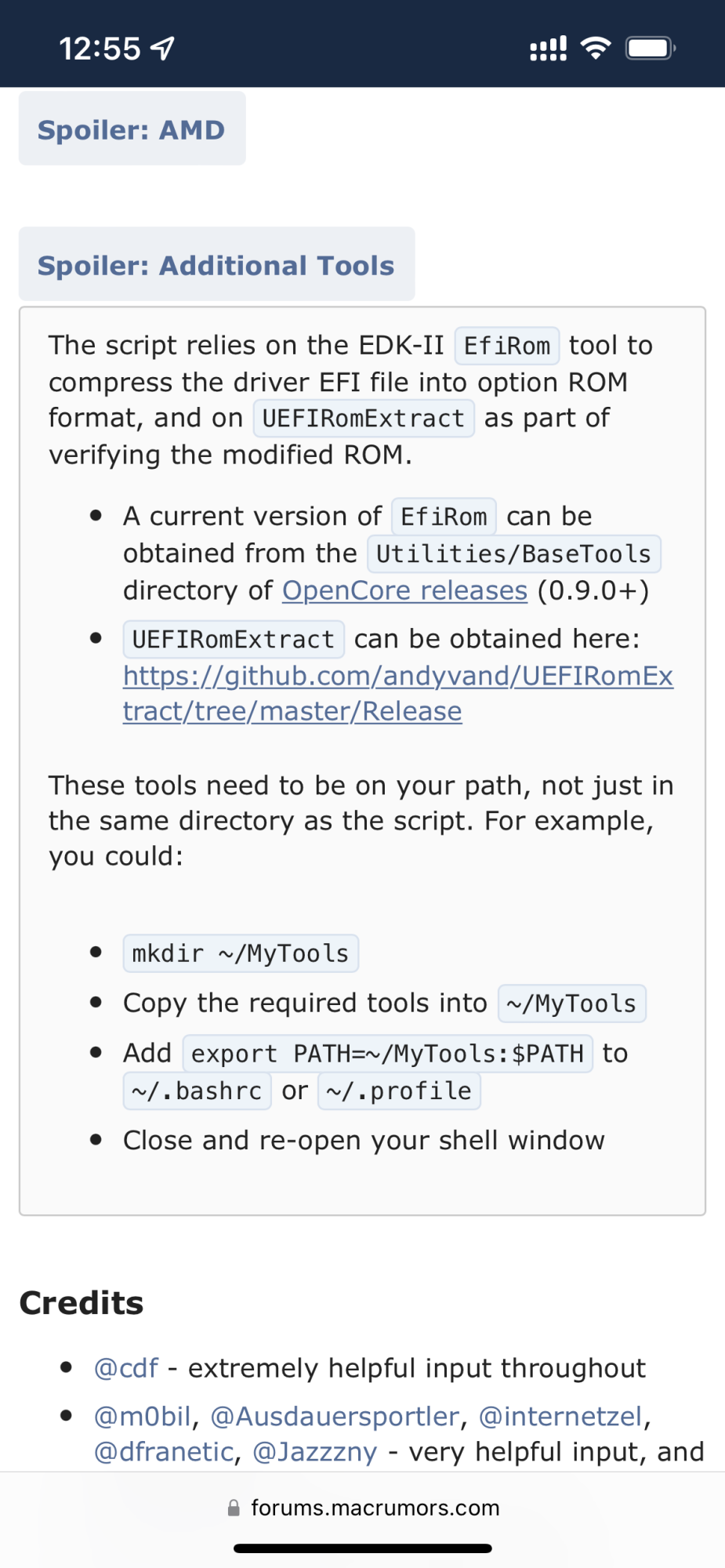Tap the home indicator bar at bottom
The width and height of the screenshot is (725, 1568).
362,1548
